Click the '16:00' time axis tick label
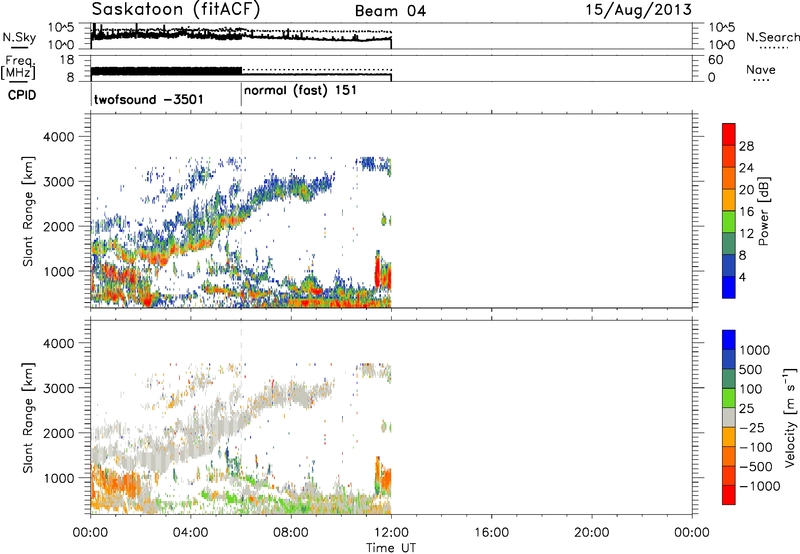Image resolution: width=800 pixels, height=554 pixels. [x=491, y=533]
